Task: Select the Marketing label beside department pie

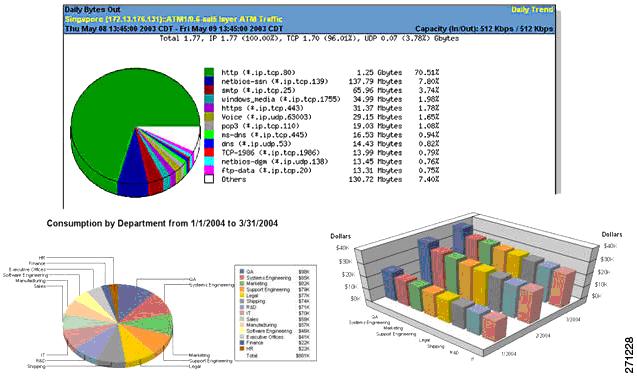Action: pyautogui.click(x=199, y=356)
